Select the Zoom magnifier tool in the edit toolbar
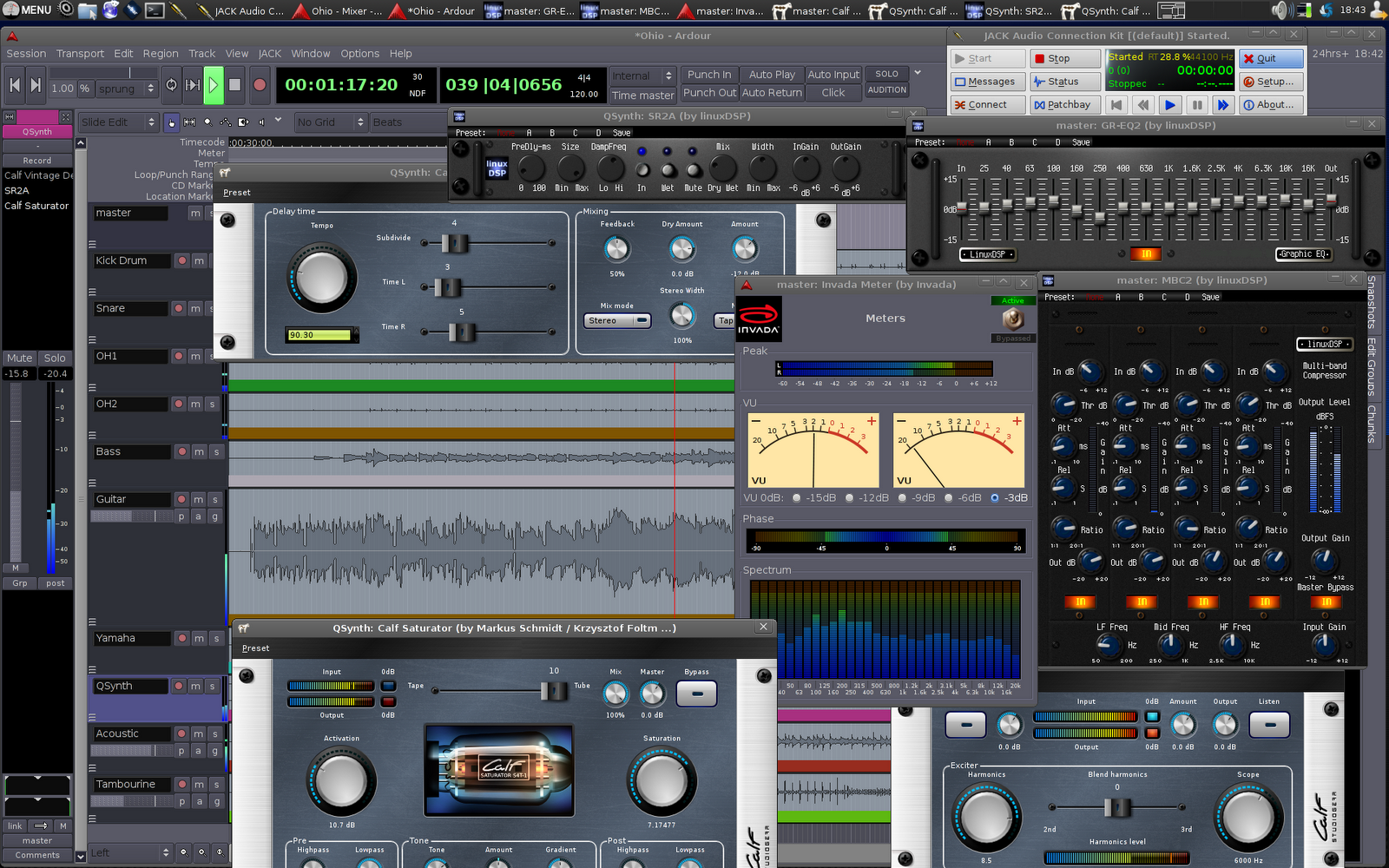 (208, 122)
